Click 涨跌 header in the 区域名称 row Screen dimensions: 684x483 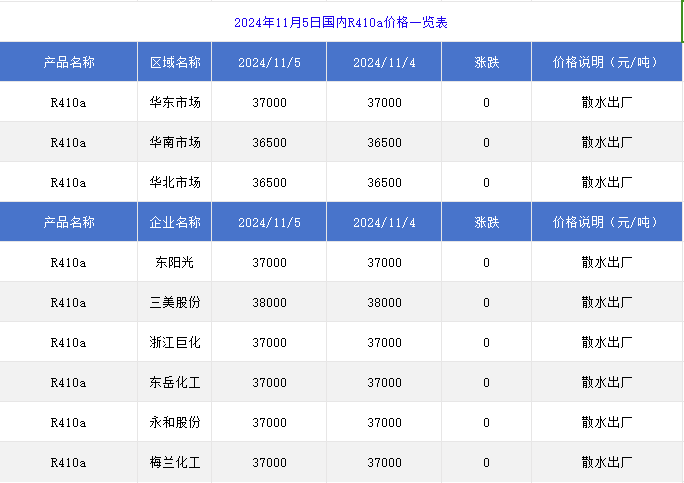(x=486, y=62)
